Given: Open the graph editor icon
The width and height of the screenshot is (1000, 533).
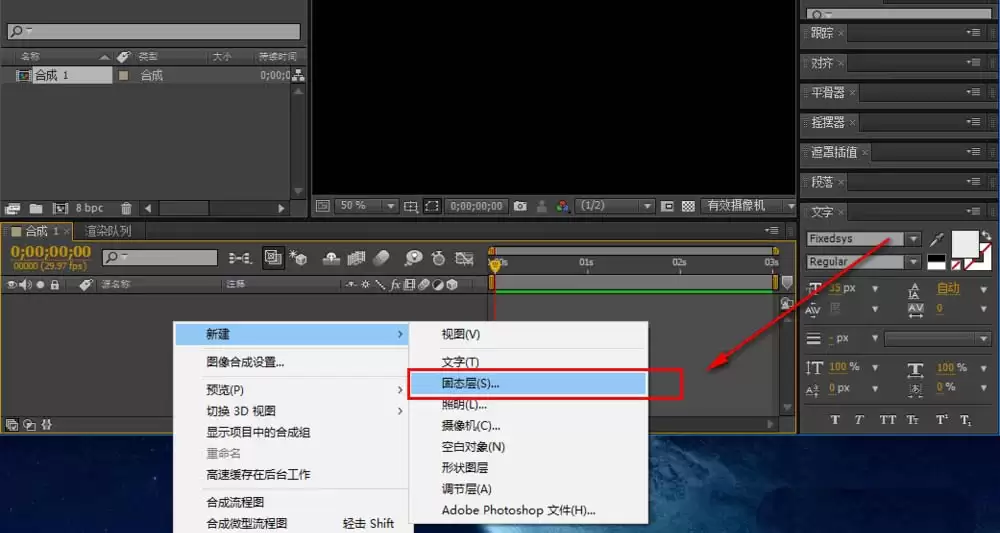Looking at the screenshot, I should coord(464,258).
